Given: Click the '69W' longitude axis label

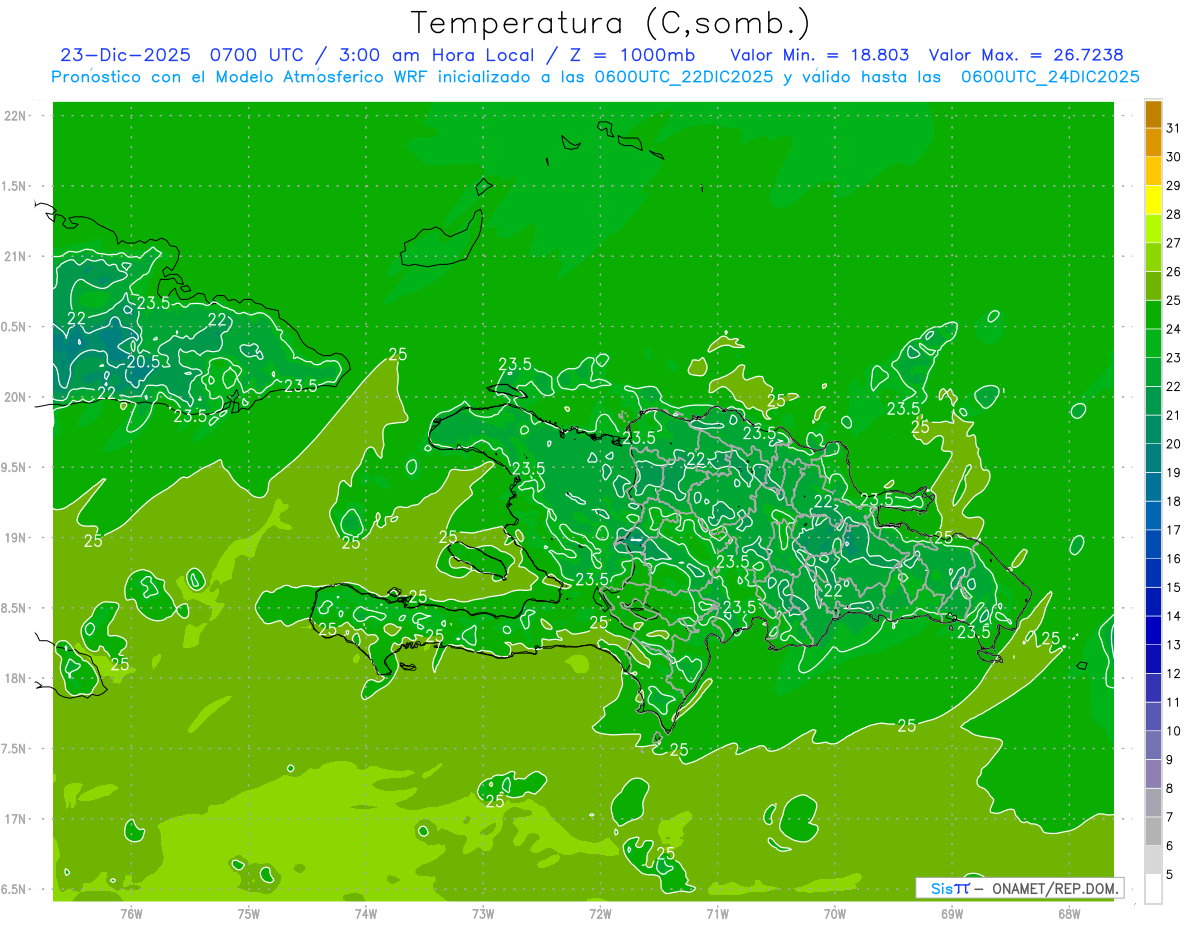Looking at the screenshot, I should pos(951,913).
